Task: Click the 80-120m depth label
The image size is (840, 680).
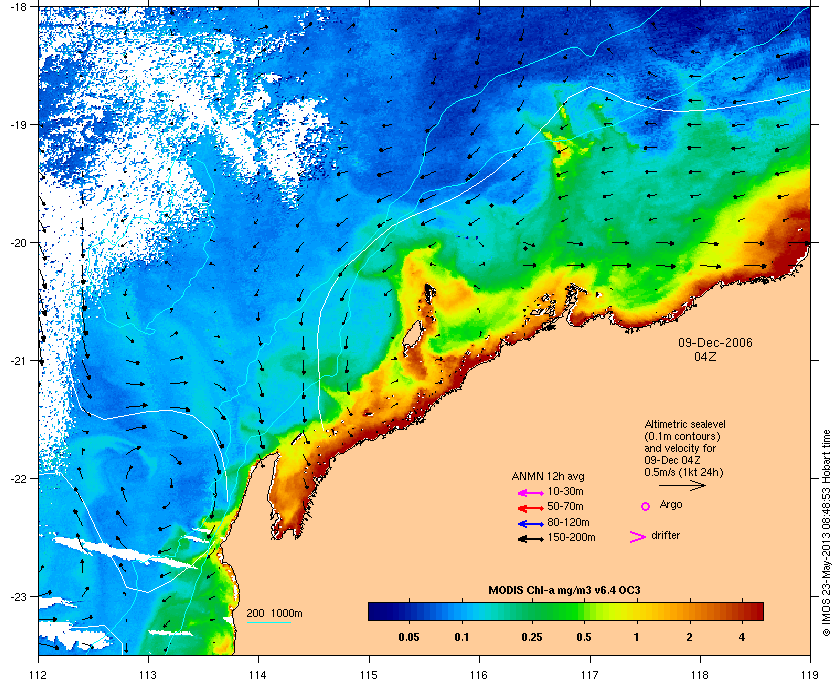Action: coord(568,522)
